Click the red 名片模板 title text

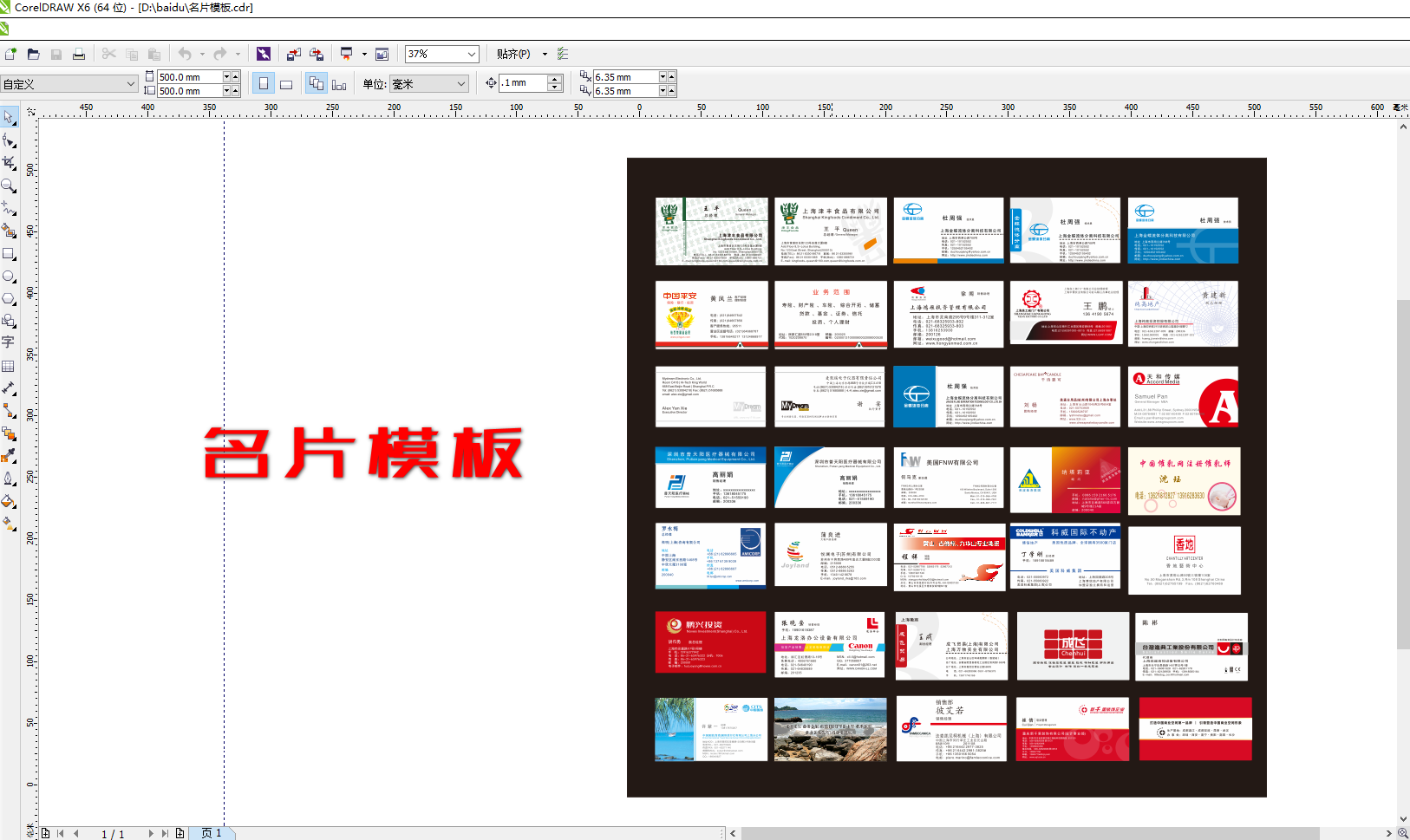coord(363,453)
